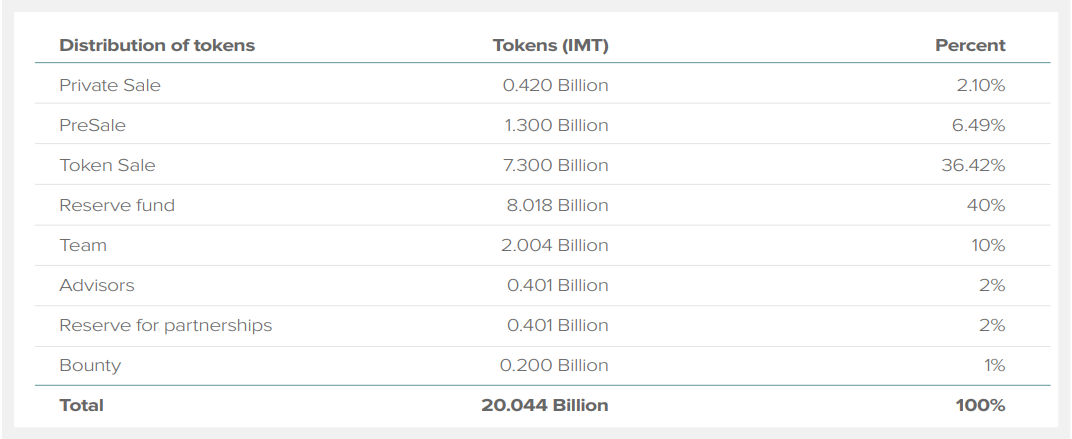Screen dimensions: 1072x439
Task: Click the 'Reserve fund' row label
Action: (x=117, y=205)
